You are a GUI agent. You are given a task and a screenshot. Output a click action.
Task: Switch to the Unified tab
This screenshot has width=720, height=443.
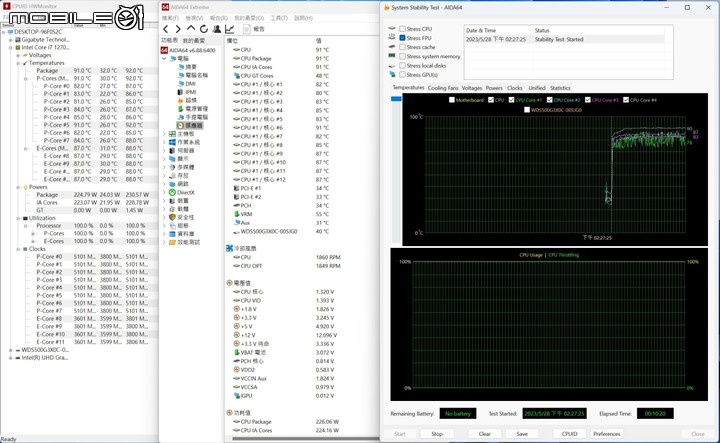coord(536,88)
